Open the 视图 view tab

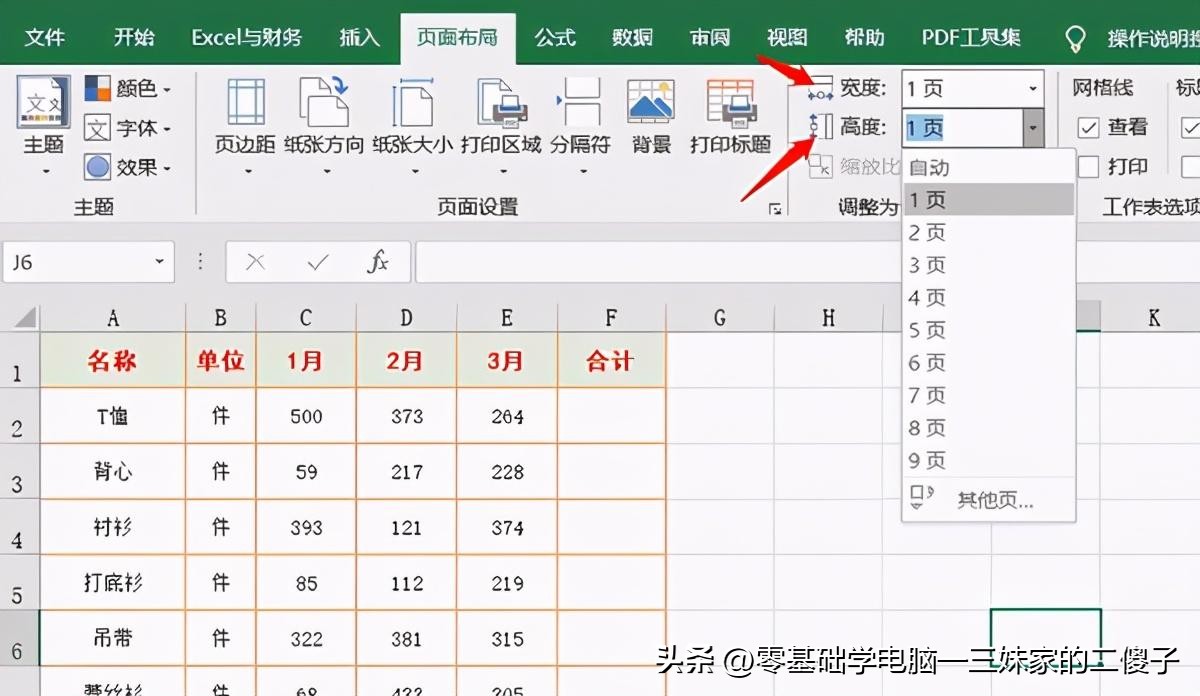coord(787,38)
